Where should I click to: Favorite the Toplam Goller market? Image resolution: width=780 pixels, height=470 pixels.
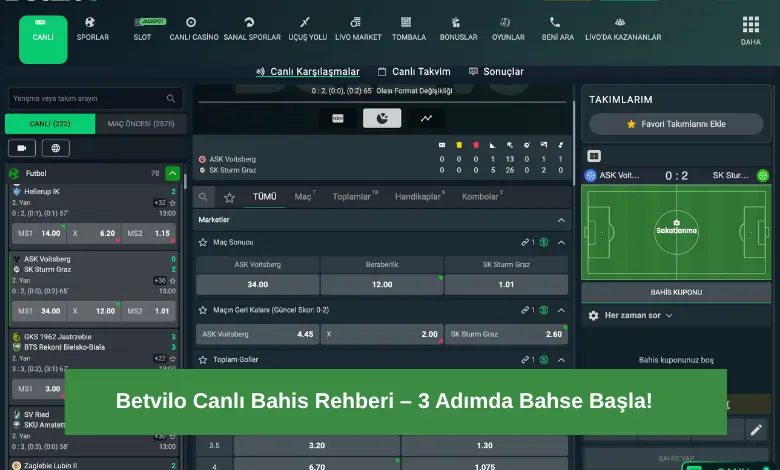coord(203,360)
